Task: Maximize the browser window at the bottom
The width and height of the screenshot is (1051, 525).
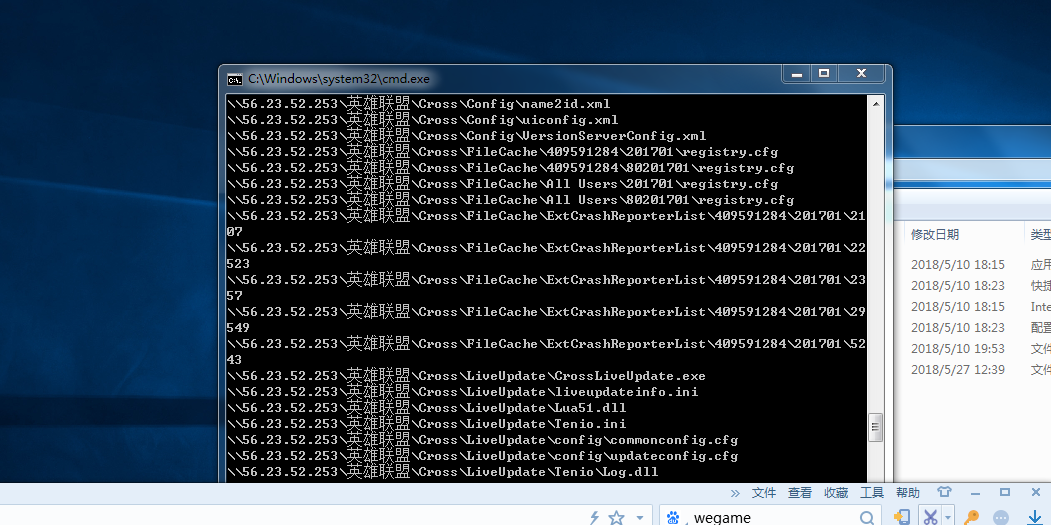Action: 1004,493
